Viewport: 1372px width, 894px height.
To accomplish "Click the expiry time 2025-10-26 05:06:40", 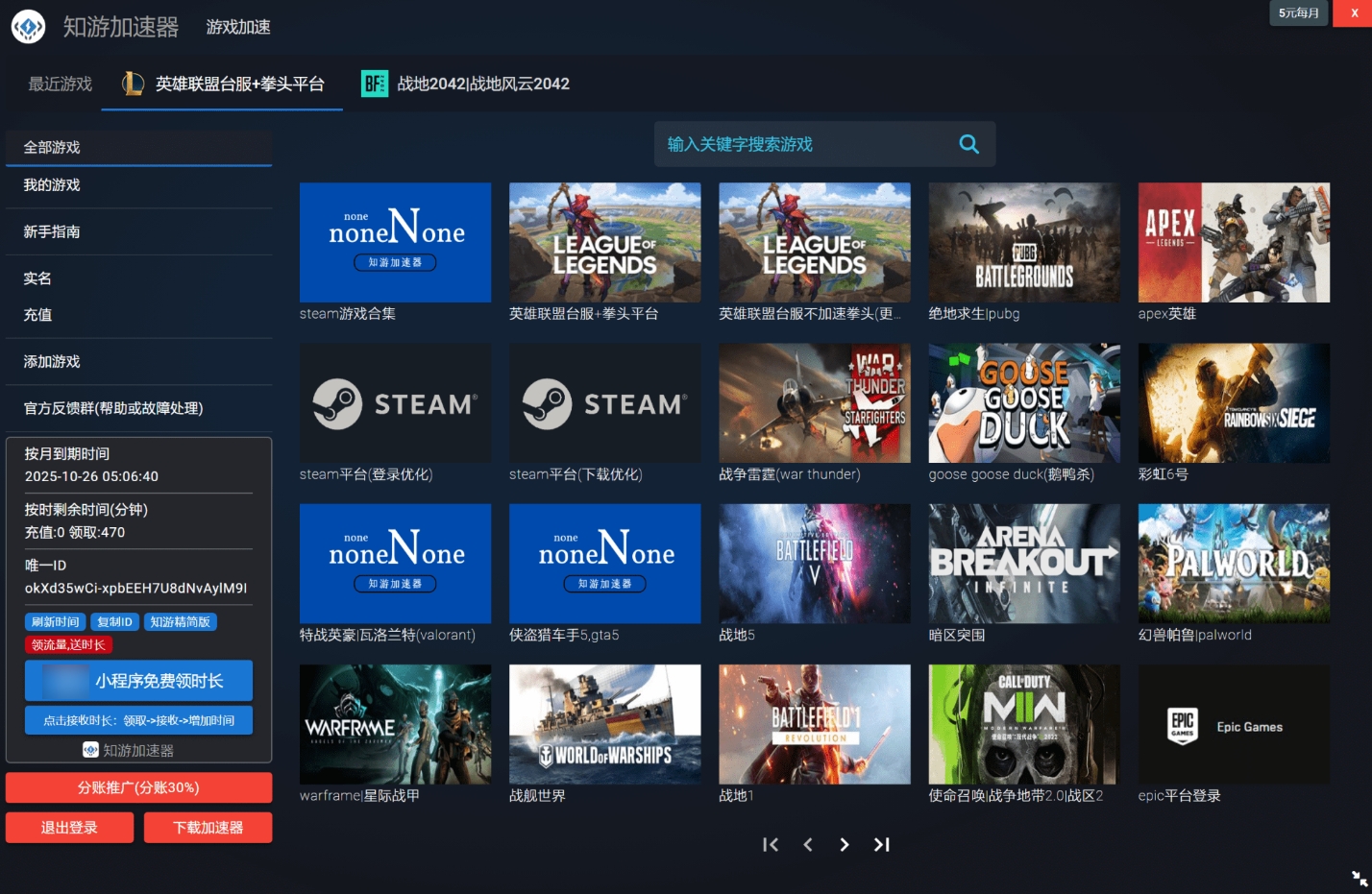I will tap(91, 476).
